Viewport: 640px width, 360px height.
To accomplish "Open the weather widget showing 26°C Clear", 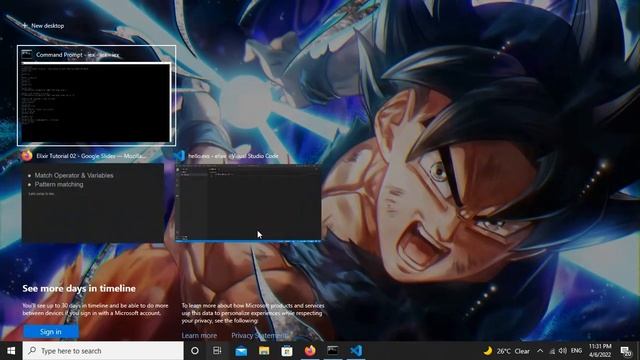I will [x=507, y=351].
